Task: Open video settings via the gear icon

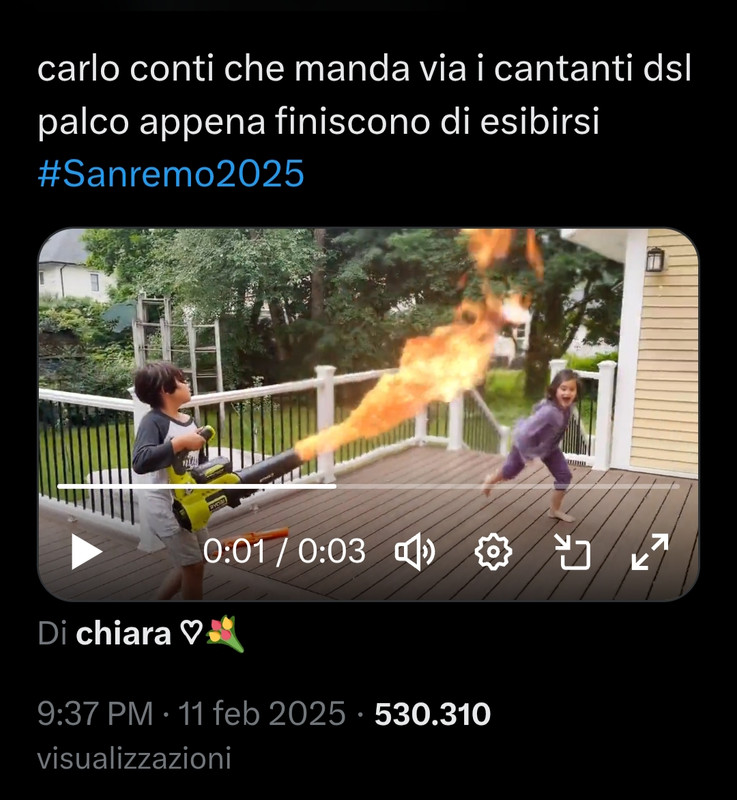Action: pyautogui.click(x=493, y=552)
